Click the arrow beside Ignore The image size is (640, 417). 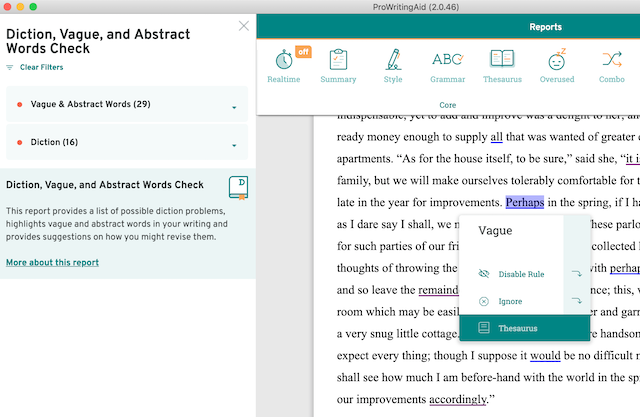577,301
